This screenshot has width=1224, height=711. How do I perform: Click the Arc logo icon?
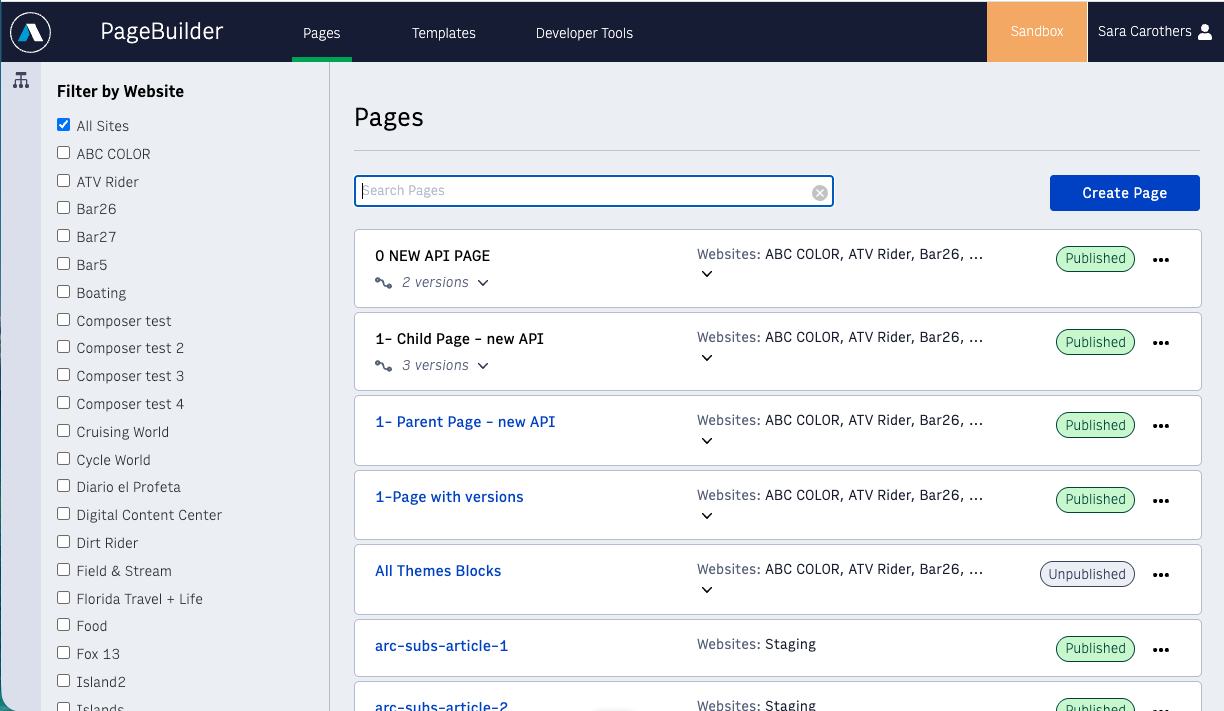point(30,32)
